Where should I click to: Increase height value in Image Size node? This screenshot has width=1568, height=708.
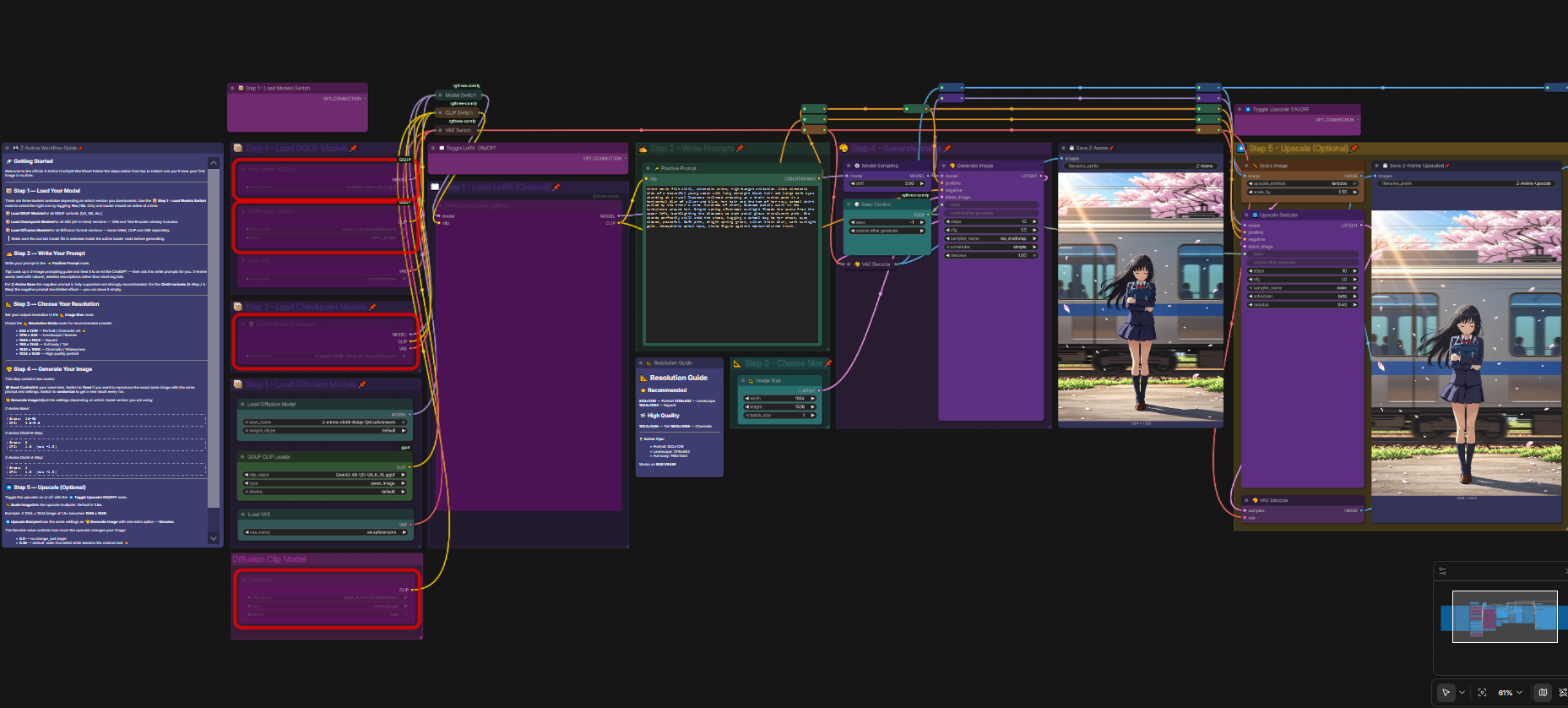pos(812,406)
